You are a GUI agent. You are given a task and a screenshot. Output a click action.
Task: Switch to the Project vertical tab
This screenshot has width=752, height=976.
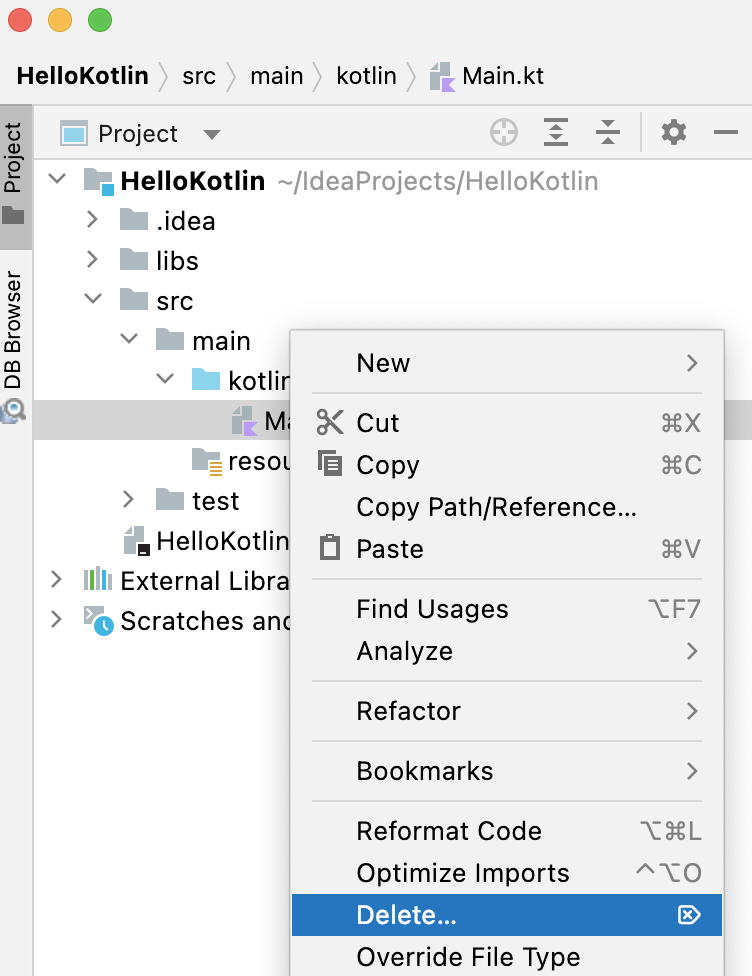14,176
